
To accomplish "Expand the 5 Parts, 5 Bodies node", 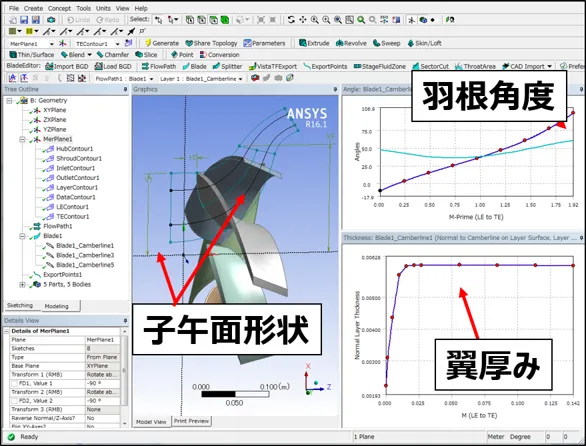I will [x=22, y=284].
